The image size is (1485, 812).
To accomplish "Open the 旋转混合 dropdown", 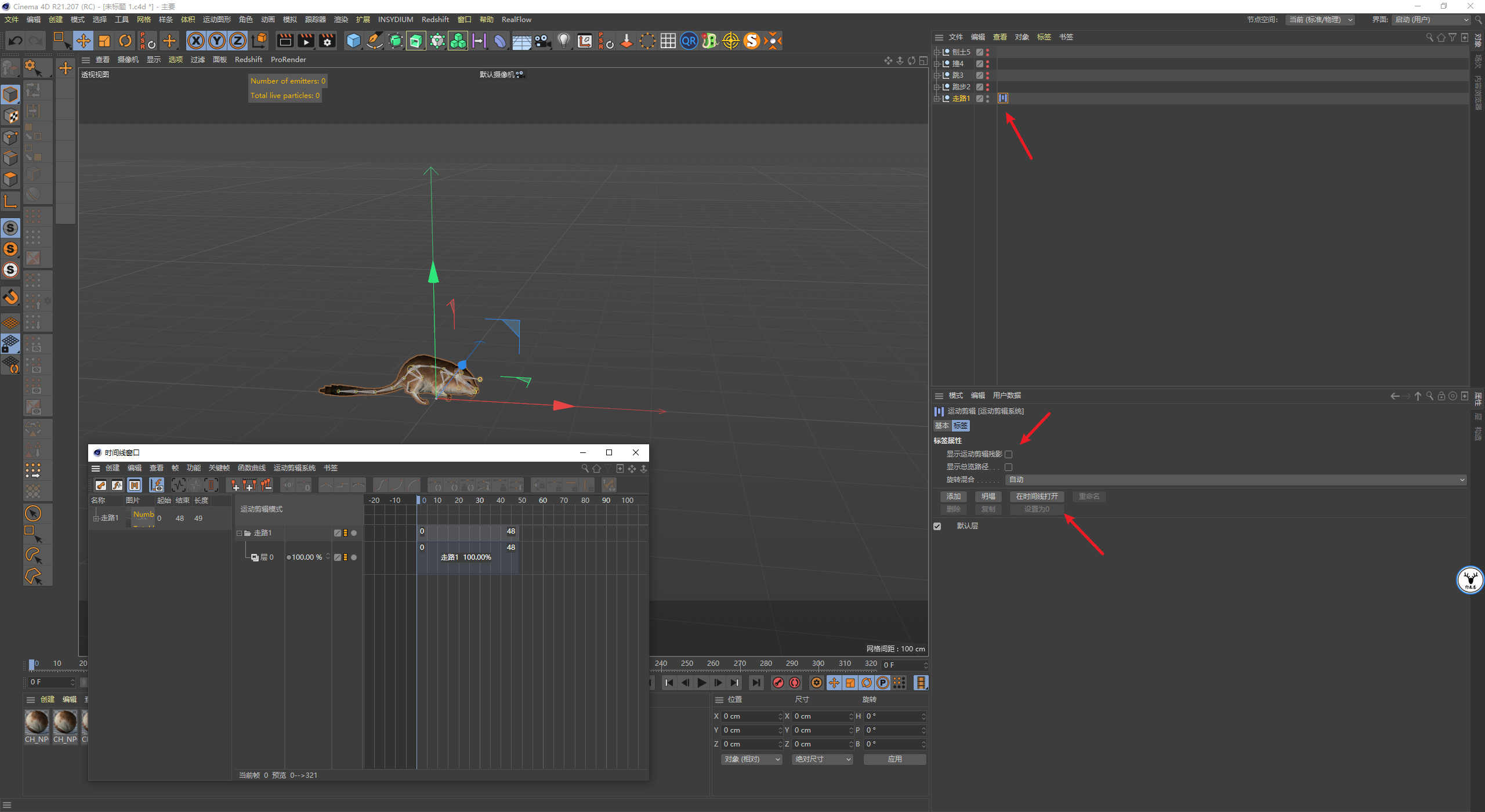I will point(1236,480).
